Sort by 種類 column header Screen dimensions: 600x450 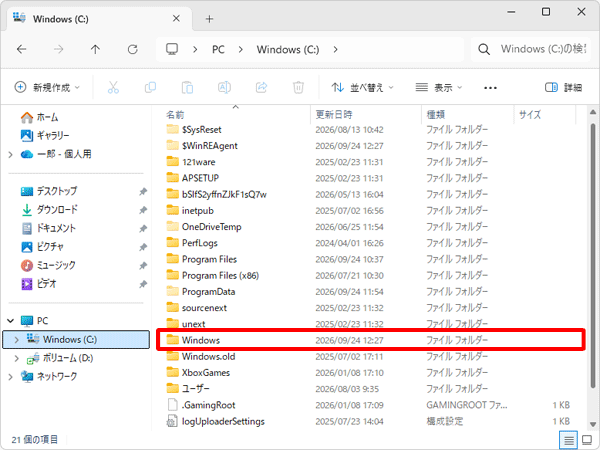[x=436, y=114]
